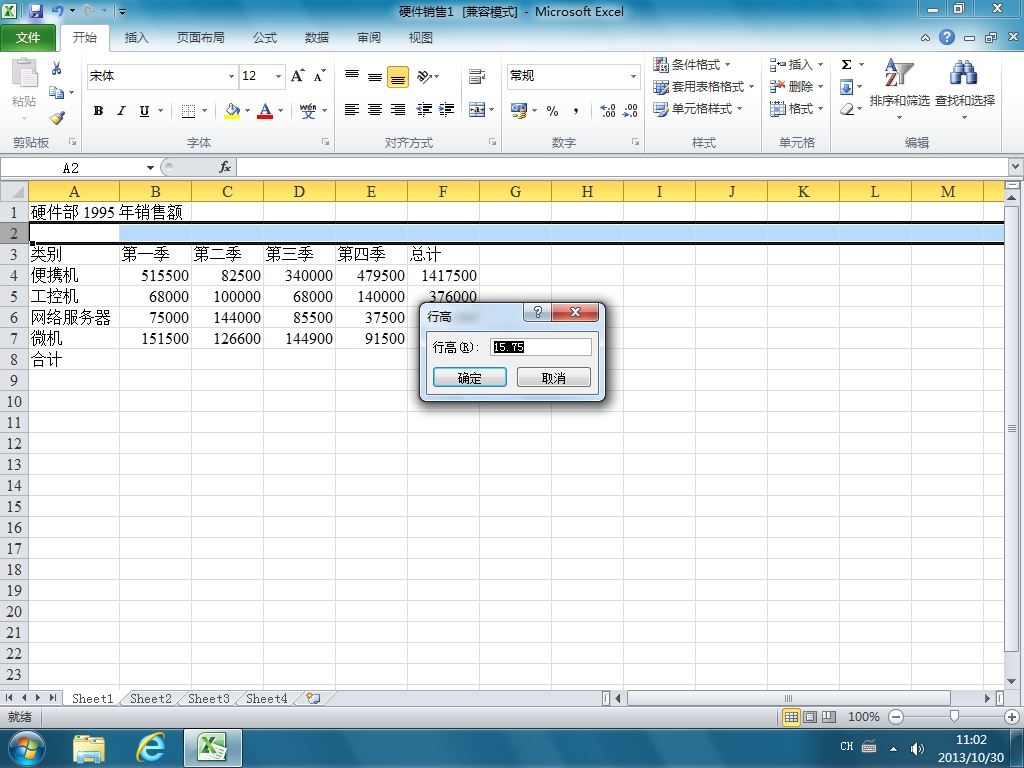The image size is (1024, 768).
Task: Click the insert new worksheet tab icon
Action: click(313, 698)
